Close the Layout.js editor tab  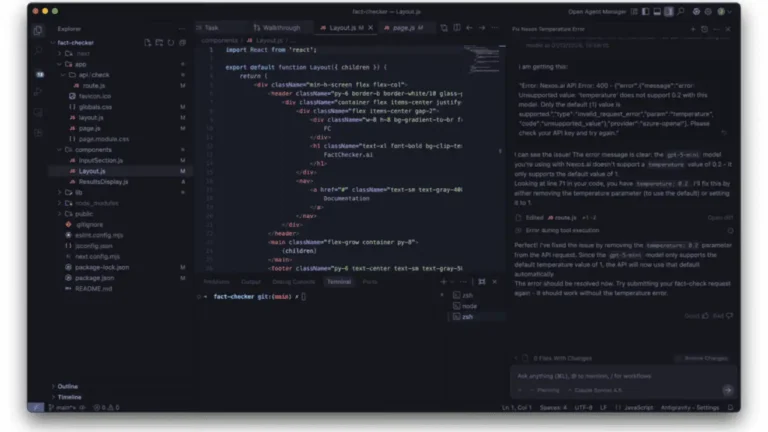(370, 28)
